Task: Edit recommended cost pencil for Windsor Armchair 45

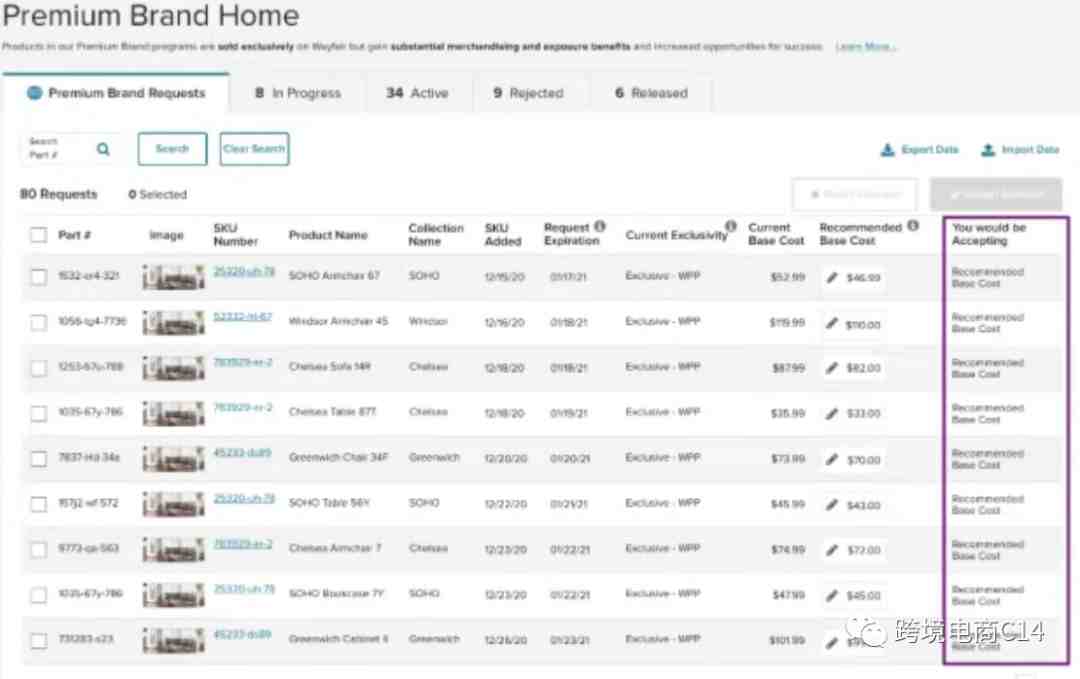Action: click(832, 323)
